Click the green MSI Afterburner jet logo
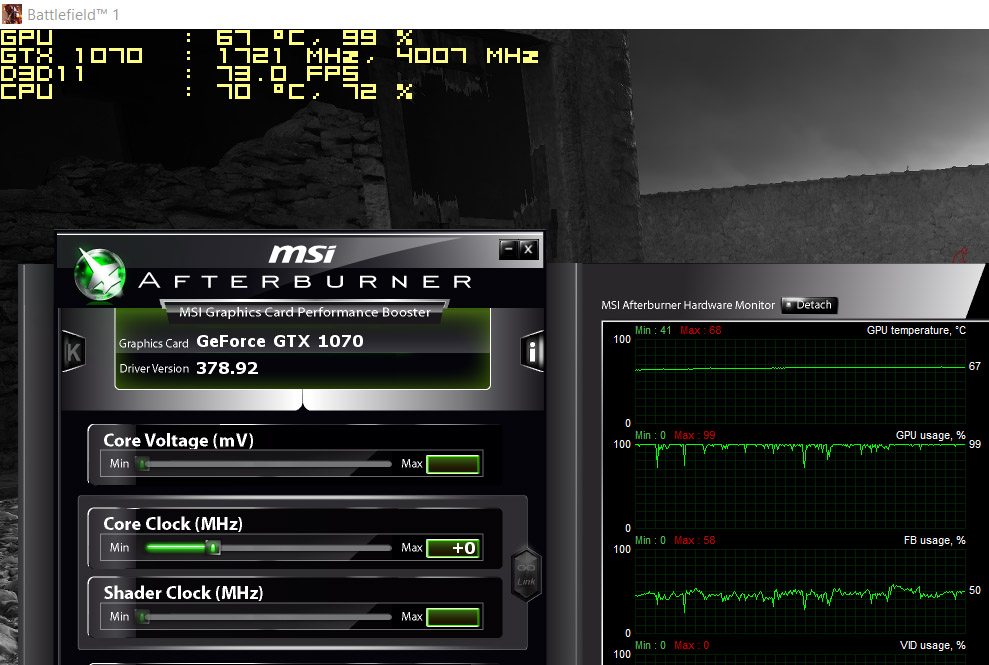989x665 pixels. (x=100, y=274)
